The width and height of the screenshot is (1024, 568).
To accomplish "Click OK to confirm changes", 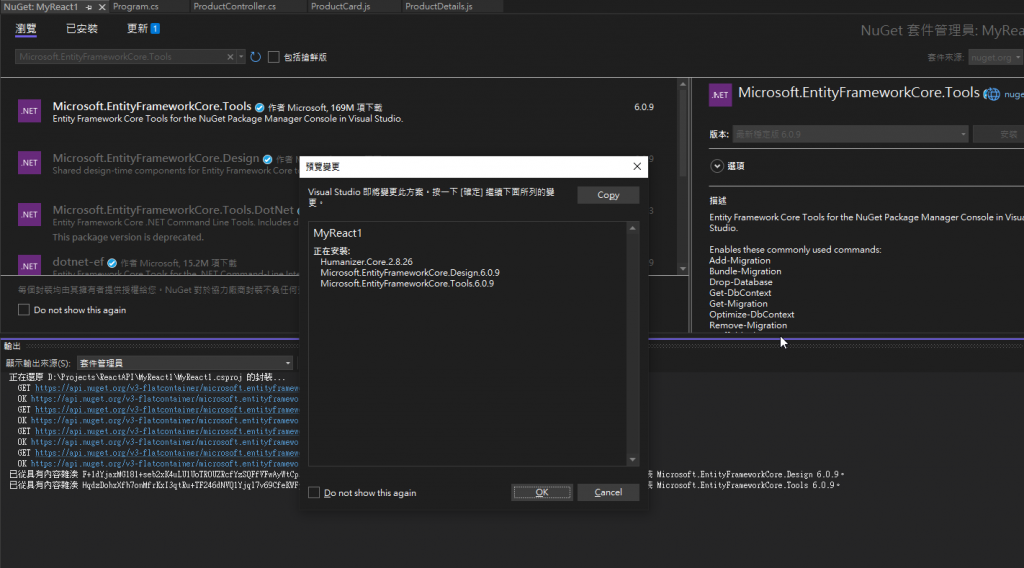I will tap(541, 492).
